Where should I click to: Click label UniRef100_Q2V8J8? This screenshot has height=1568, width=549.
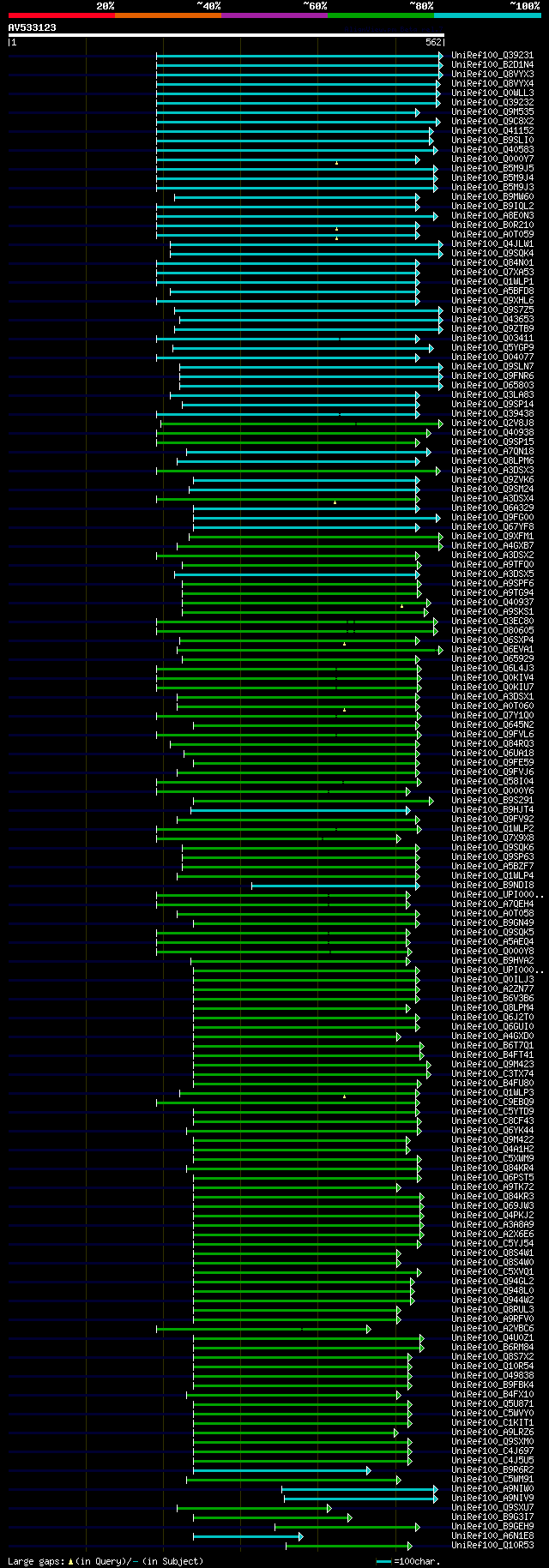[x=492, y=424]
